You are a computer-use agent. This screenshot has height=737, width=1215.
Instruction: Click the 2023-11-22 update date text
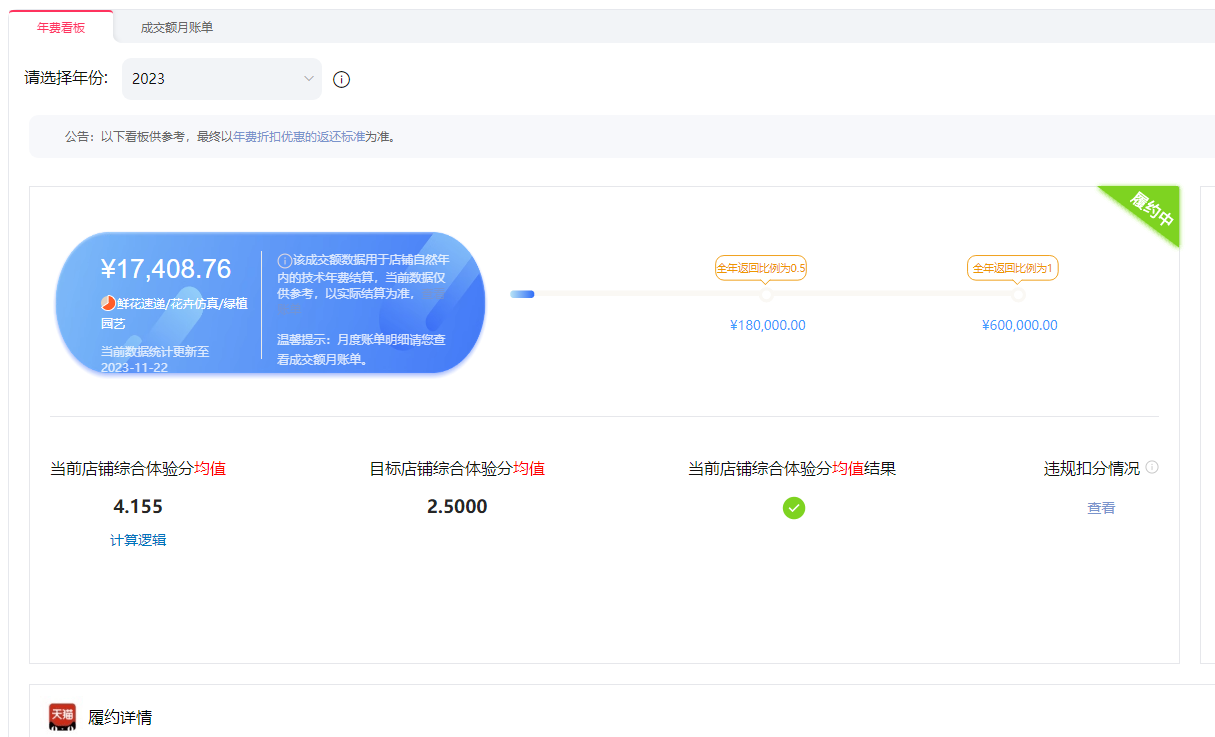[x=134, y=367]
